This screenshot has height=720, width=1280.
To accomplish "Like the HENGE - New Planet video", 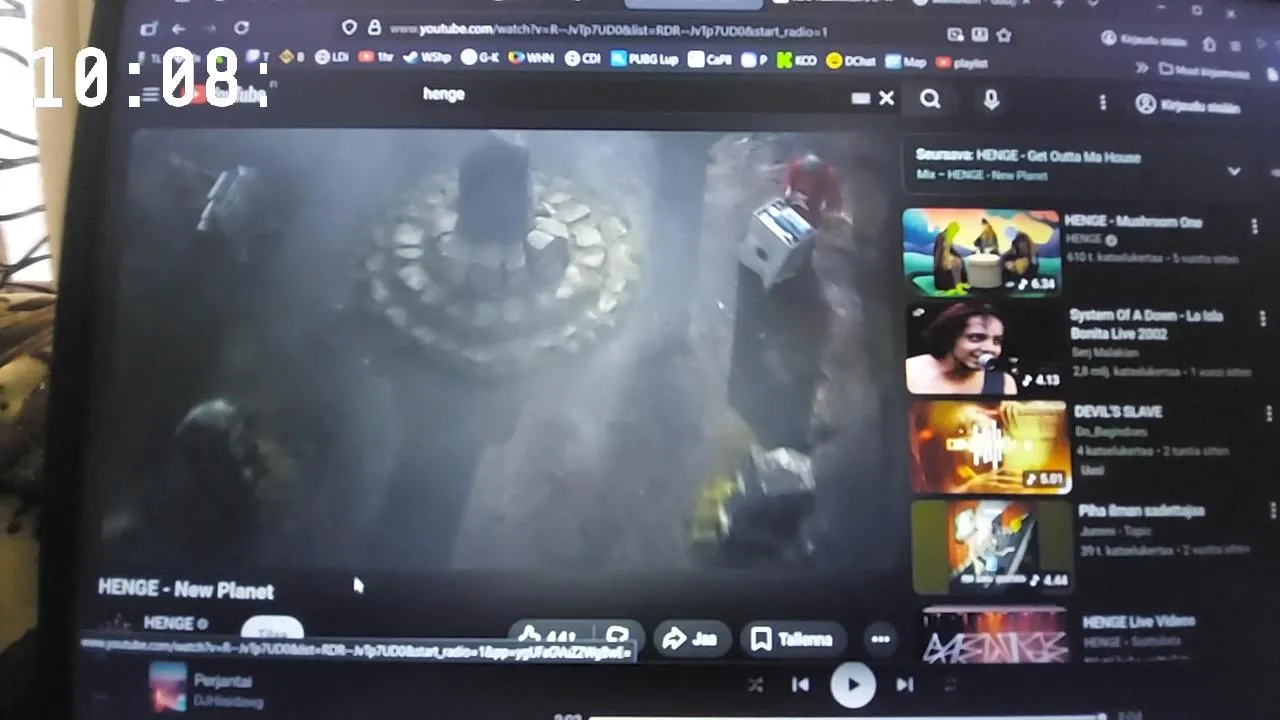I will coord(549,636).
